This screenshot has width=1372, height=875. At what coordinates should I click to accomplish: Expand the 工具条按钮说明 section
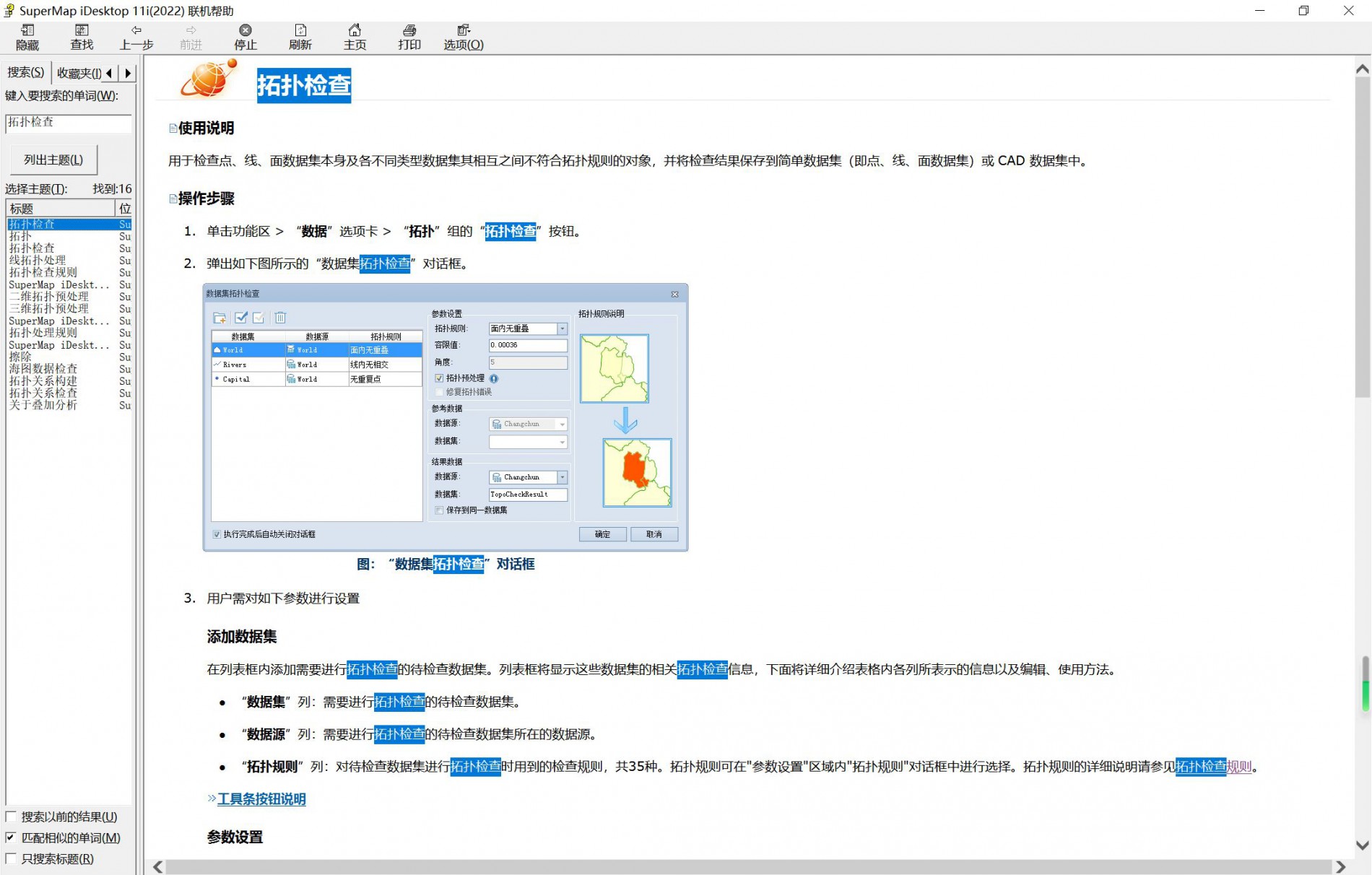261,799
